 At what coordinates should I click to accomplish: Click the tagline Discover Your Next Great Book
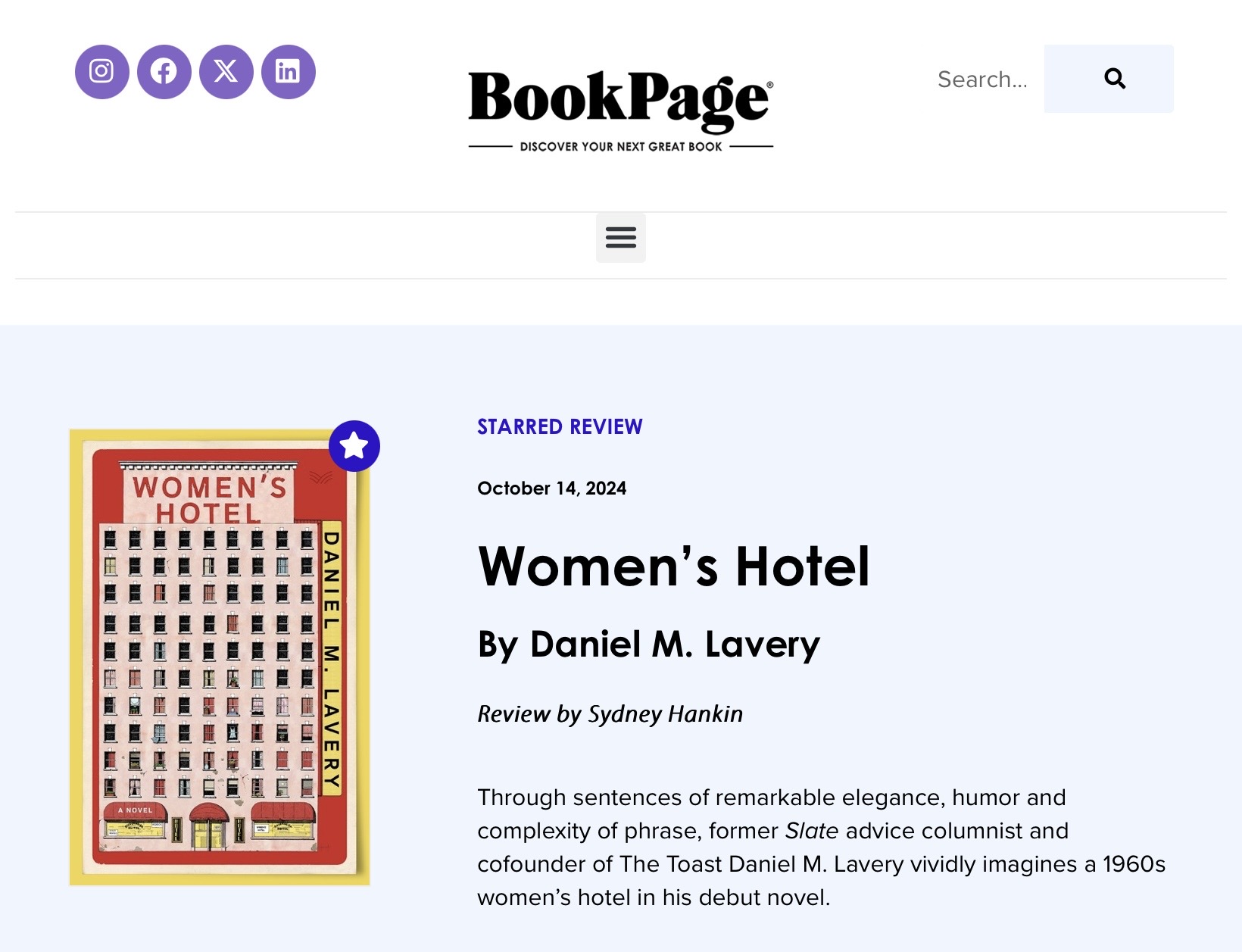(x=621, y=147)
